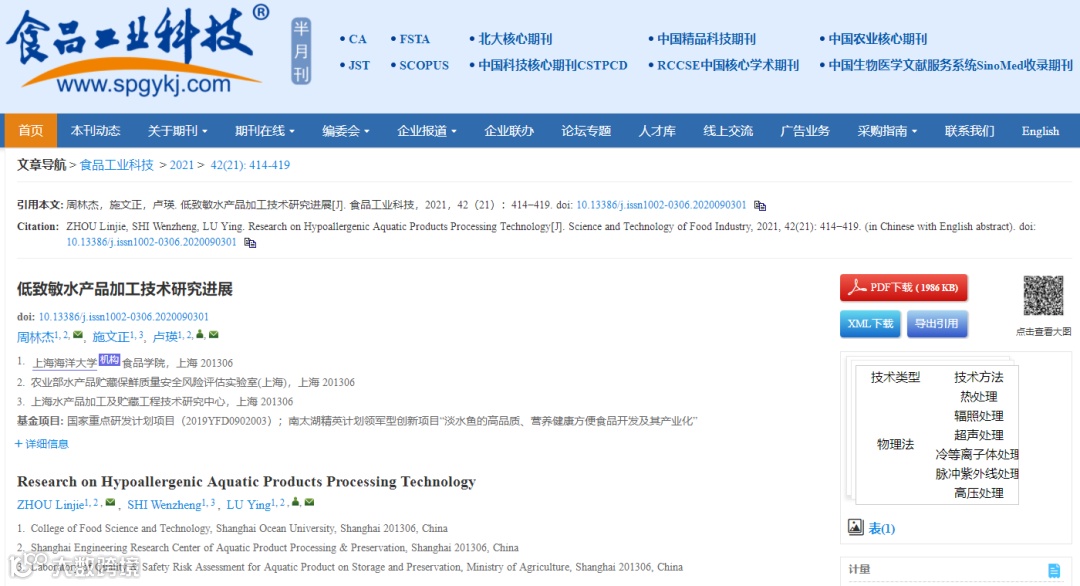Click 中国精品科技期刊 header text
This screenshot has height=586, width=1080.
coord(706,39)
